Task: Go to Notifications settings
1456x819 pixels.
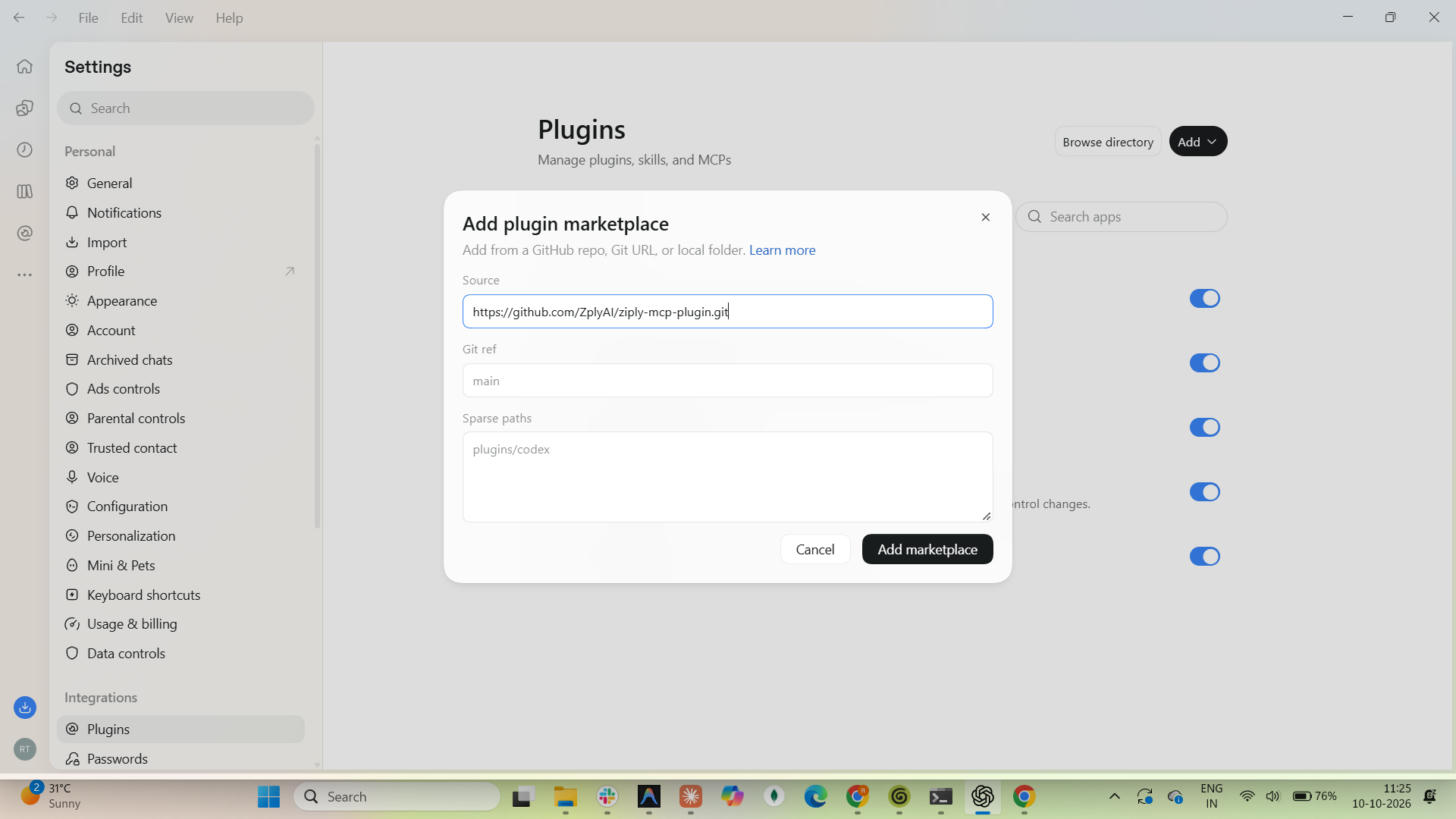Action: pyautogui.click(x=180, y=213)
